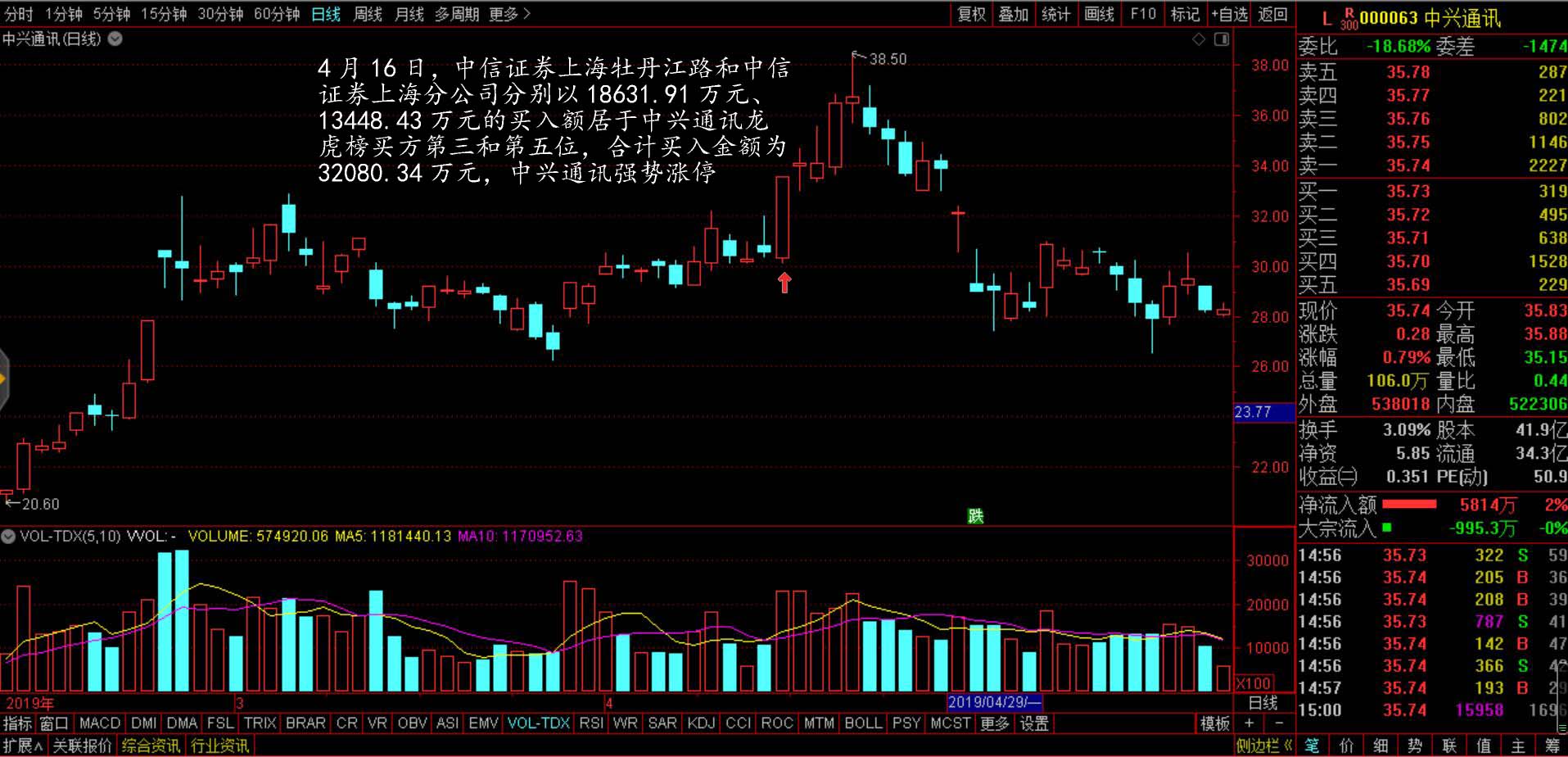Expand the 扩展 panel
The height and width of the screenshot is (757, 1568).
23,746
